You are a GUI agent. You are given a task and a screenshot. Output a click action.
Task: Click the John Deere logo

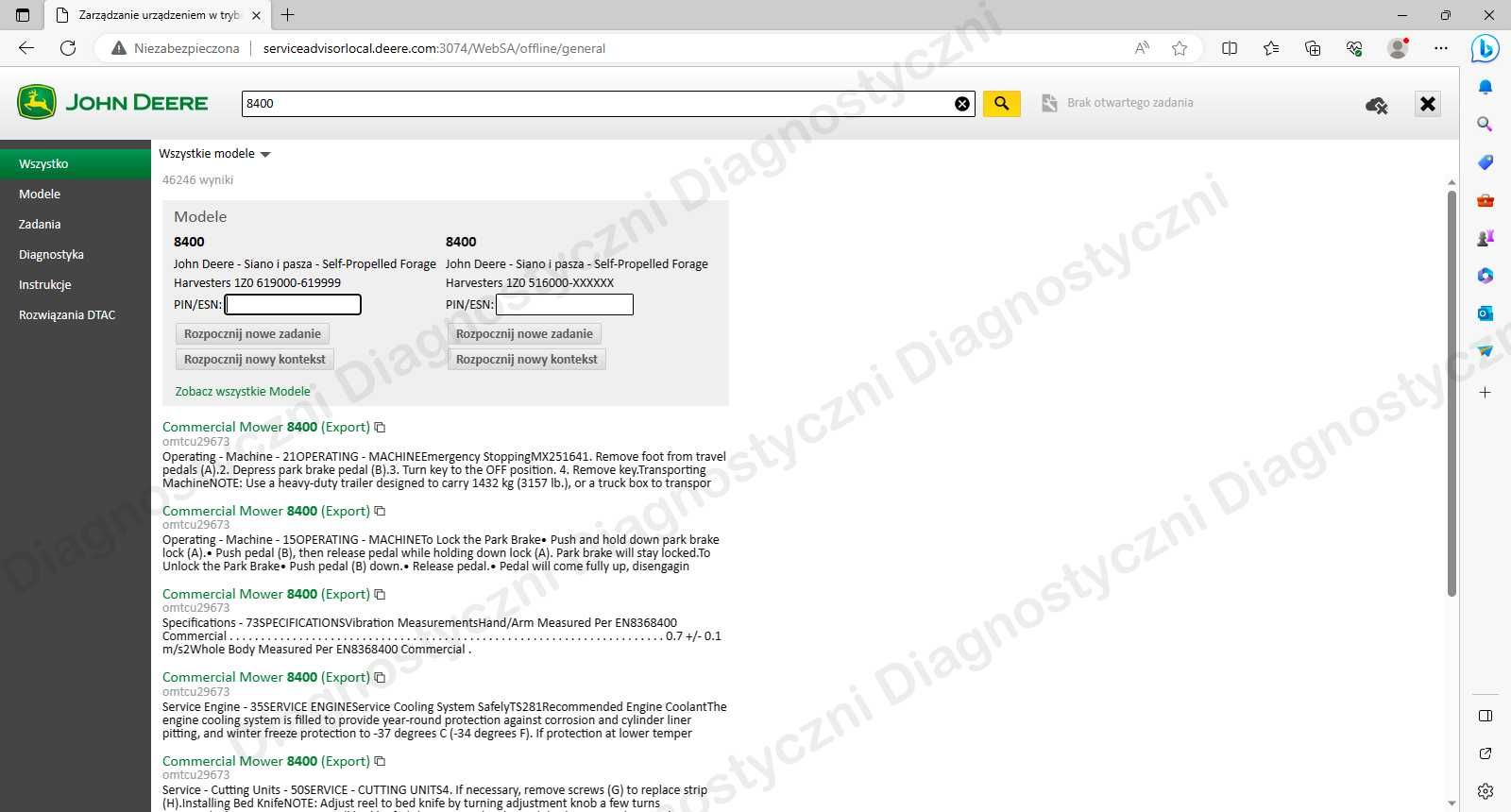112,102
